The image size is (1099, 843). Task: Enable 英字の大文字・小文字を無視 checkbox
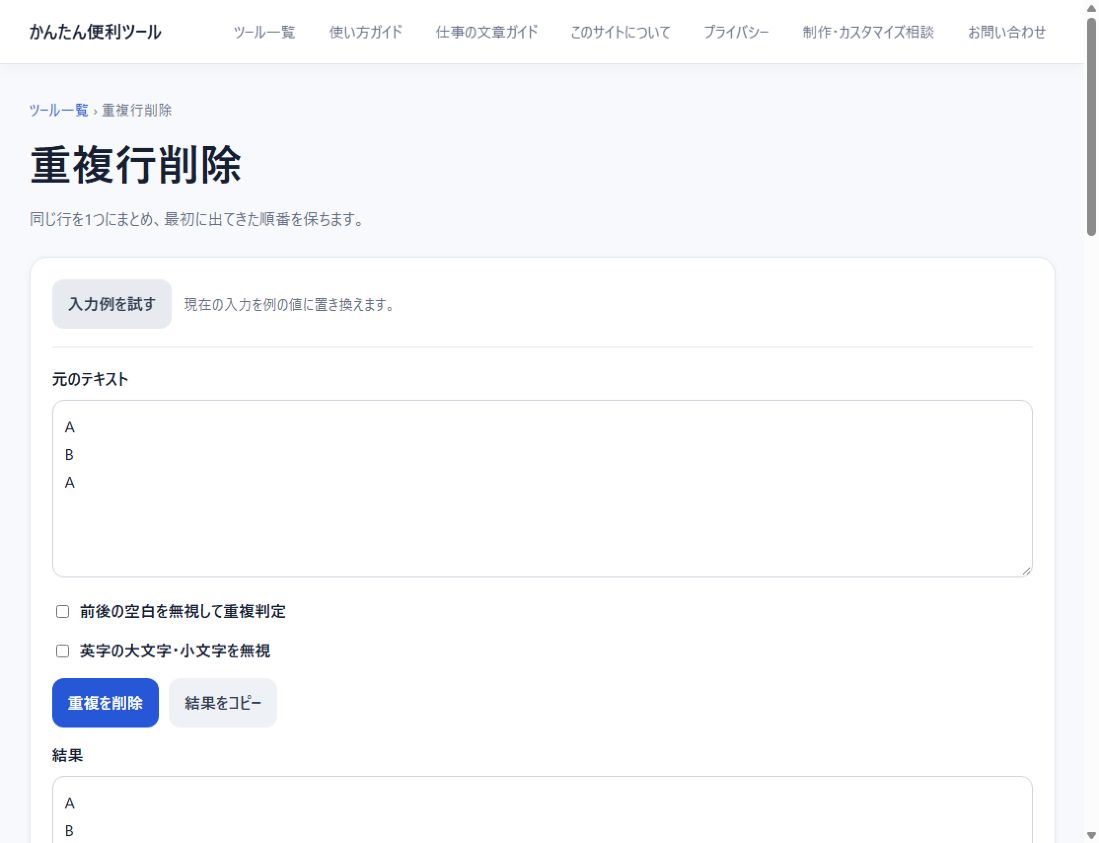(x=62, y=651)
